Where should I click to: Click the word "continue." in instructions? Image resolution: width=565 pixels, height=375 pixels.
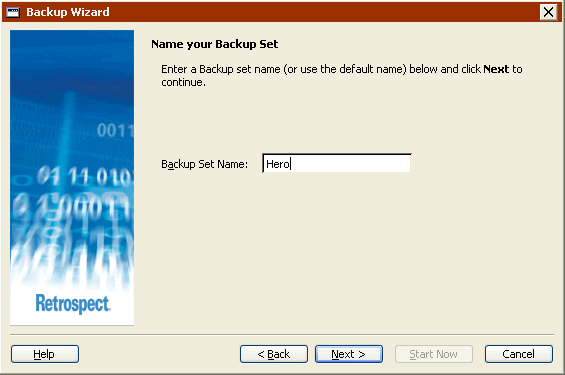click(x=183, y=82)
